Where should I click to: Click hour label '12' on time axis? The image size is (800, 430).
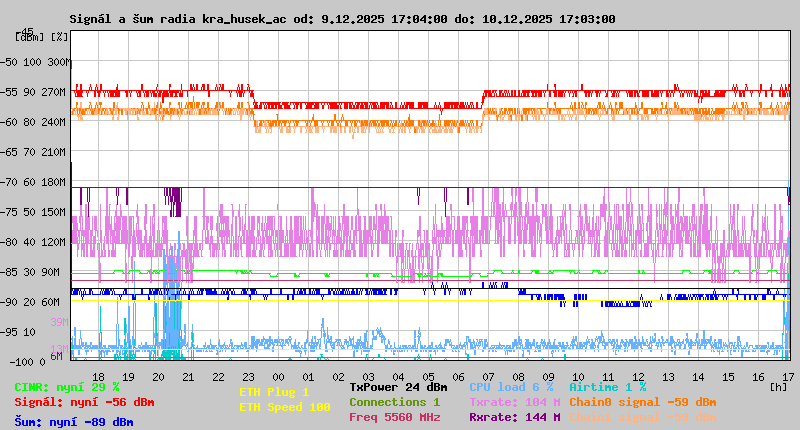(x=638, y=377)
